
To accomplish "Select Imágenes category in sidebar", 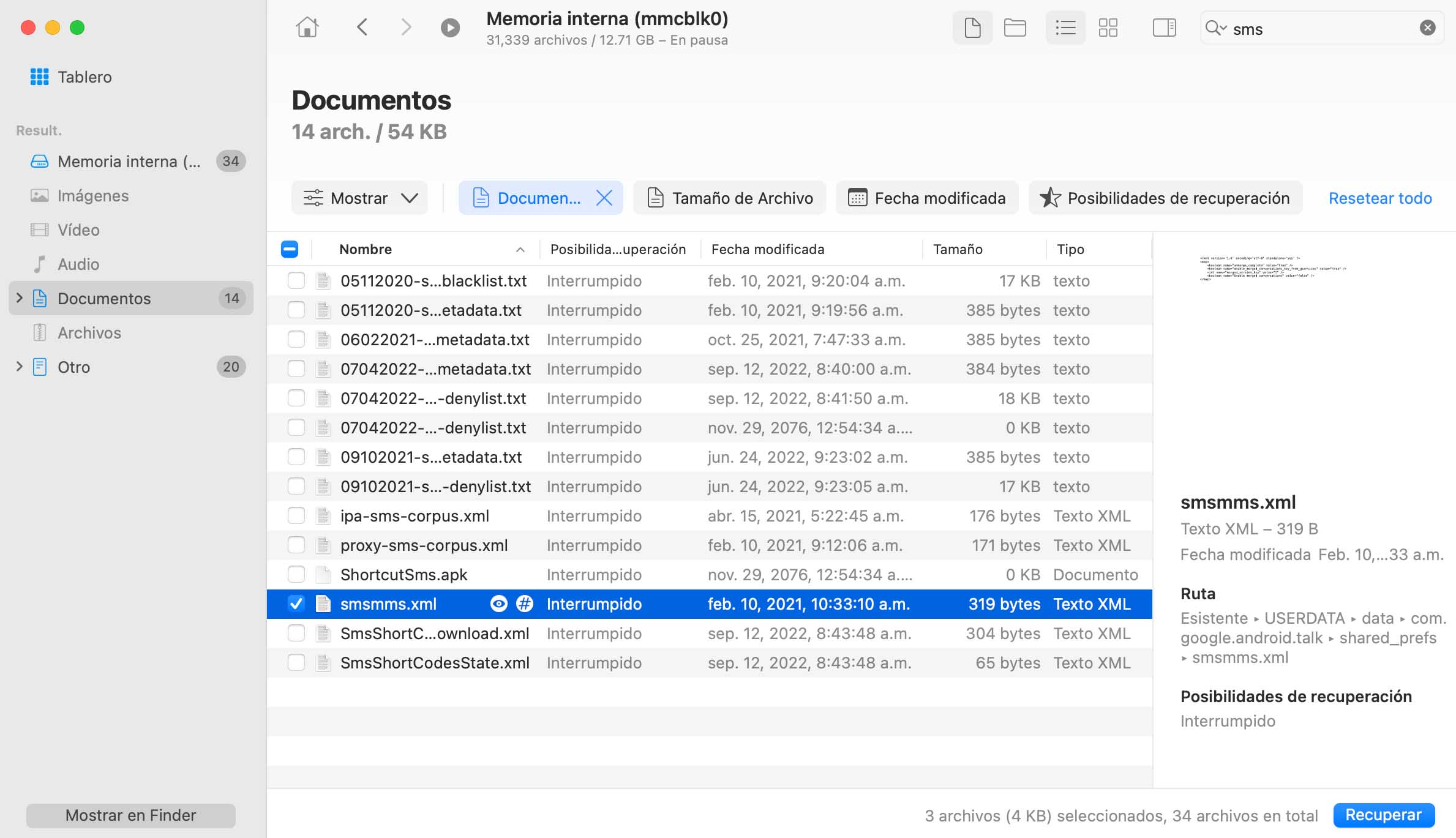I will [x=131, y=195].
